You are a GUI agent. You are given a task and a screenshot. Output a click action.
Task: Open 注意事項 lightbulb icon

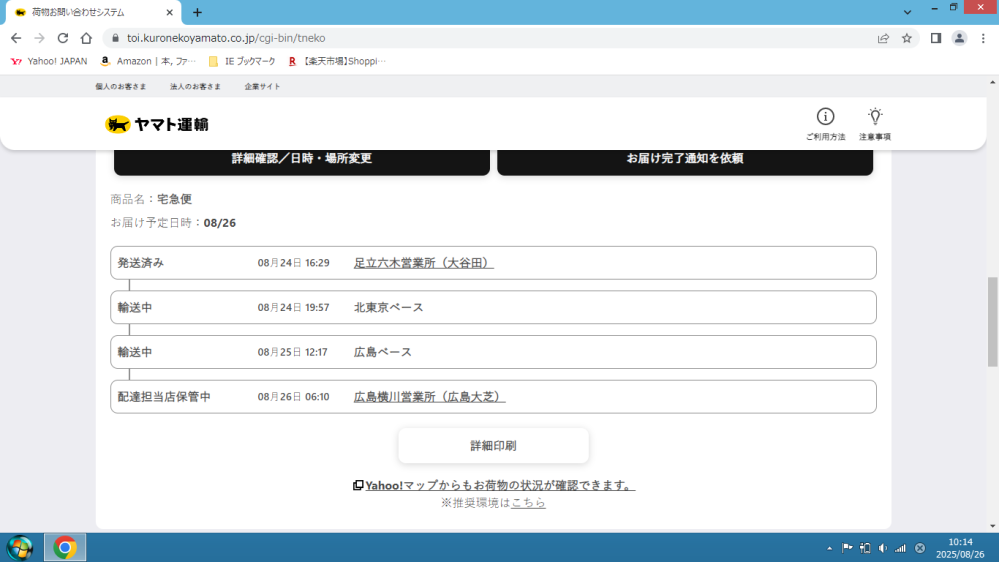tap(875, 124)
